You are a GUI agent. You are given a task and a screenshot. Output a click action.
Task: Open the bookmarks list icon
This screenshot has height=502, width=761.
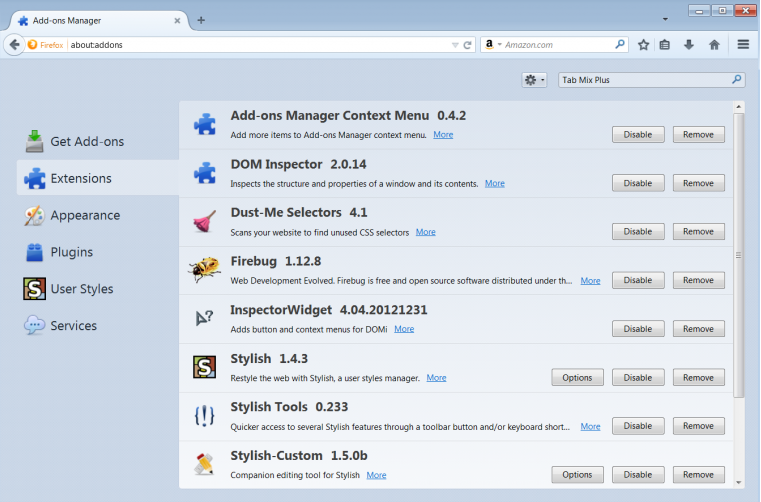[x=665, y=44]
